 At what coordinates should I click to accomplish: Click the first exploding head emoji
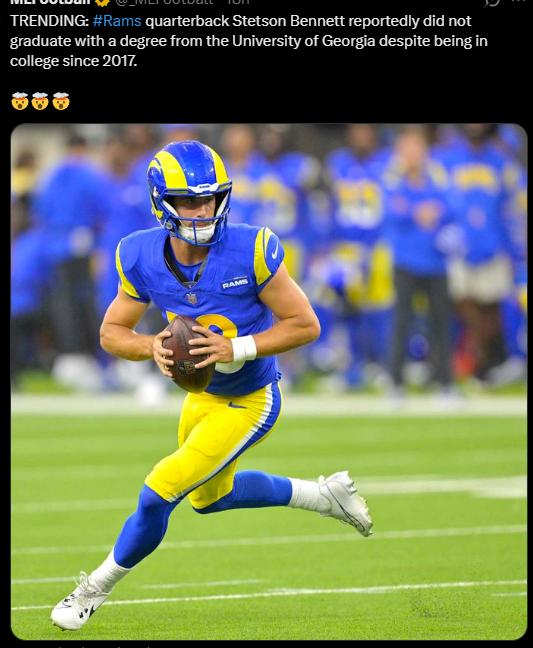[19, 101]
